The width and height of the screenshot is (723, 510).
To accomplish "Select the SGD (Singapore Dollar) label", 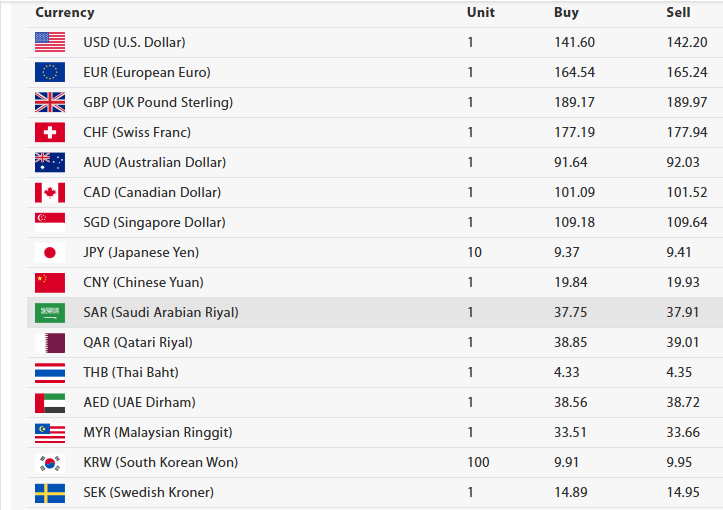I will (154, 222).
